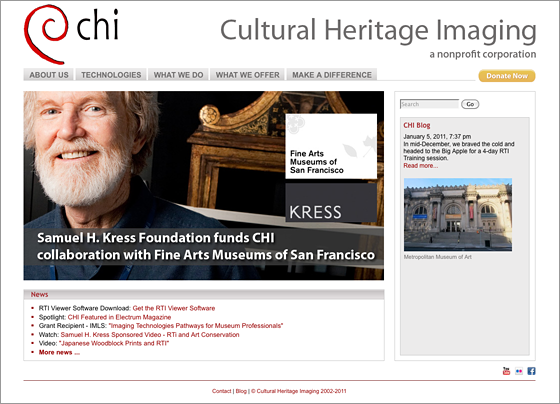Open the WHAT WE OFFER menu
The image size is (560, 404).
[x=248, y=75]
